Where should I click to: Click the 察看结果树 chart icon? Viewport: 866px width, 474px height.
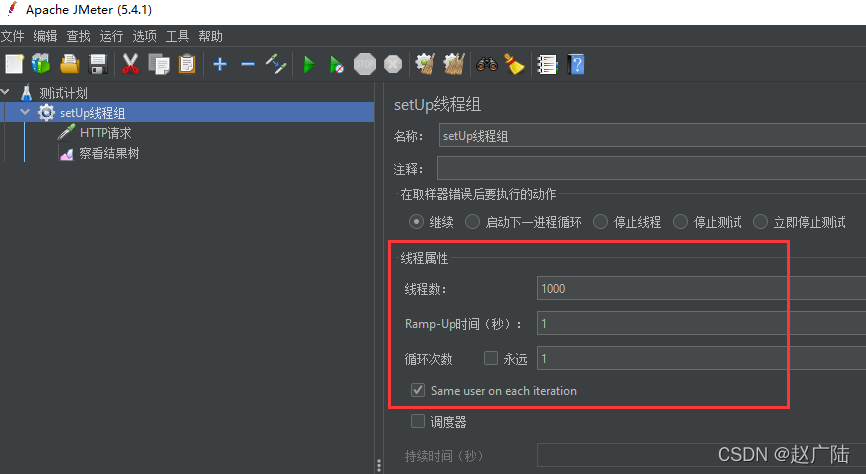point(66,153)
